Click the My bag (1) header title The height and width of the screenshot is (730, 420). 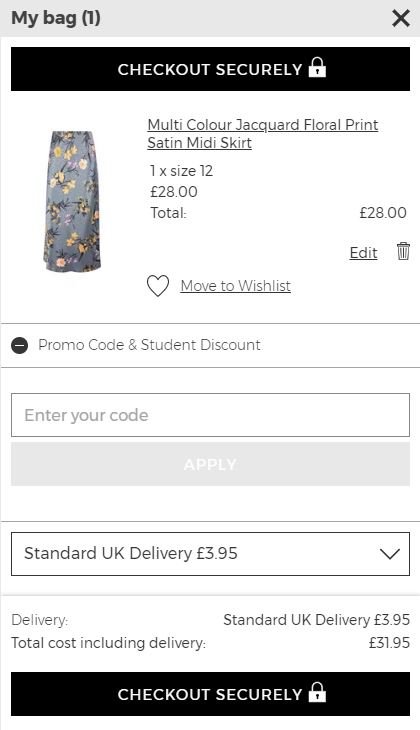[x=56, y=19]
